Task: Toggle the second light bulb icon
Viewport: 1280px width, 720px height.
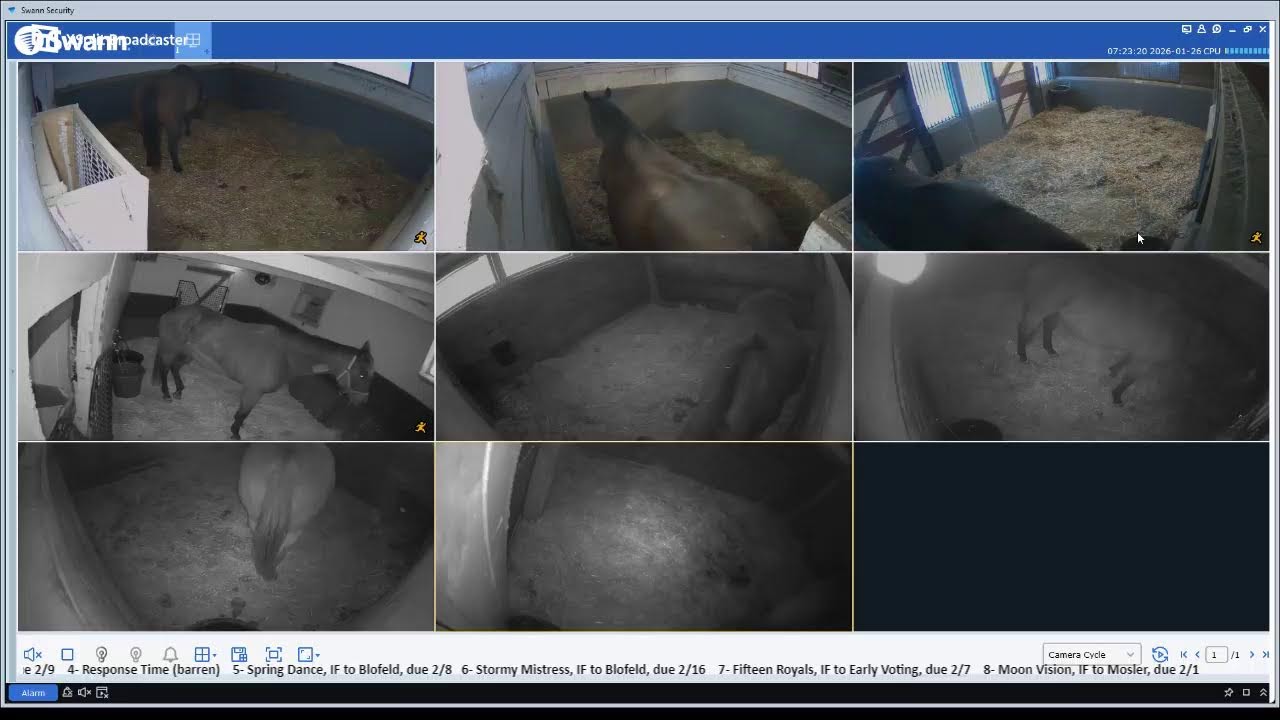Action: coord(136,654)
